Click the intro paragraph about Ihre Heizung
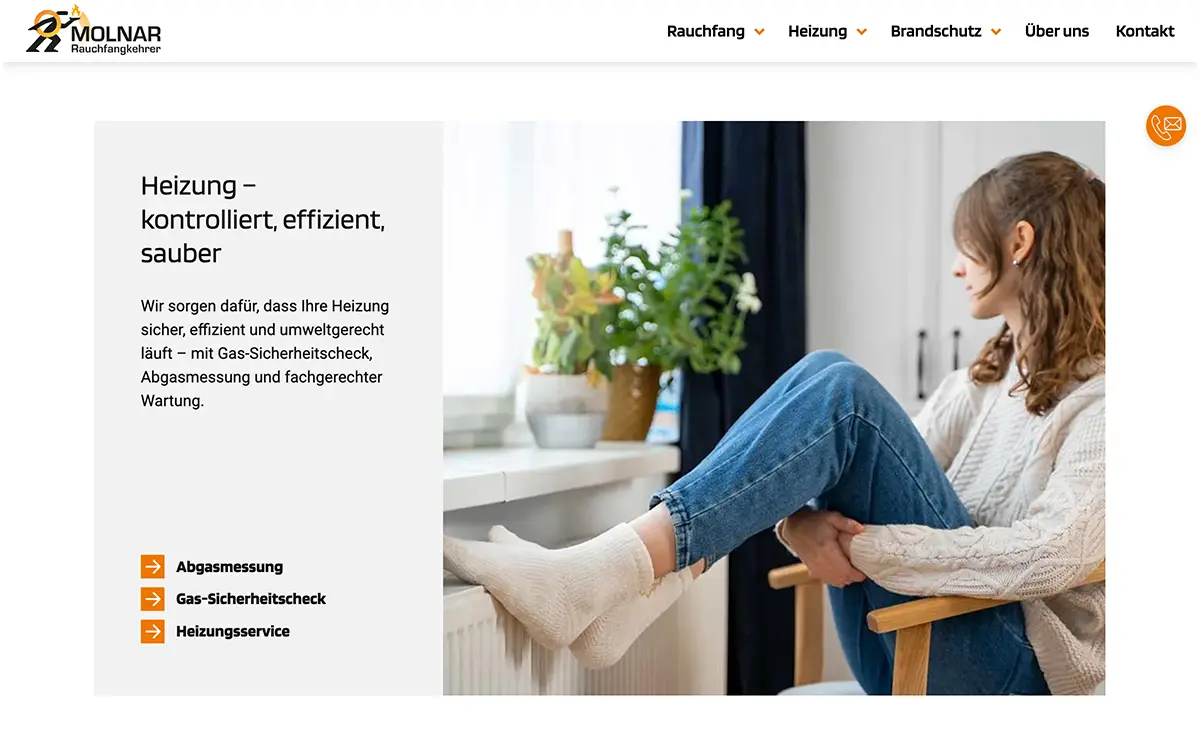1200x750 pixels. (265, 353)
